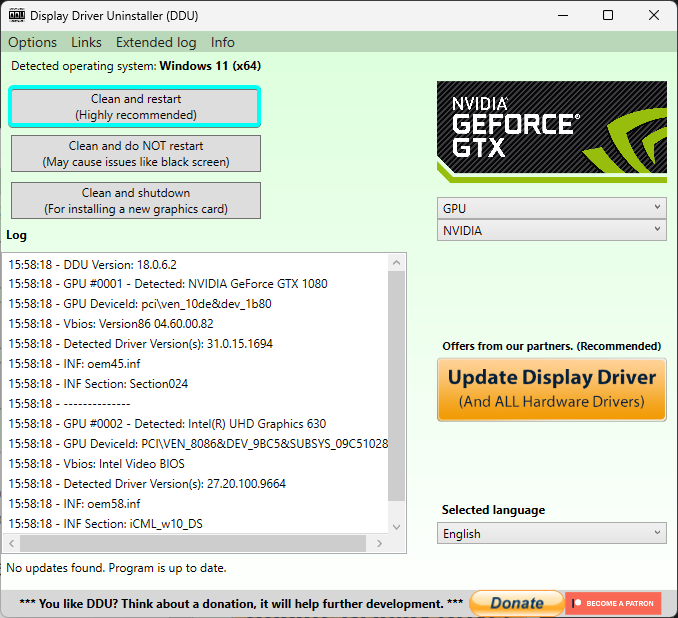Click log line PCI\VEN_8086&DEV_9BC5
678x618 pixels.
tap(198, 444)
